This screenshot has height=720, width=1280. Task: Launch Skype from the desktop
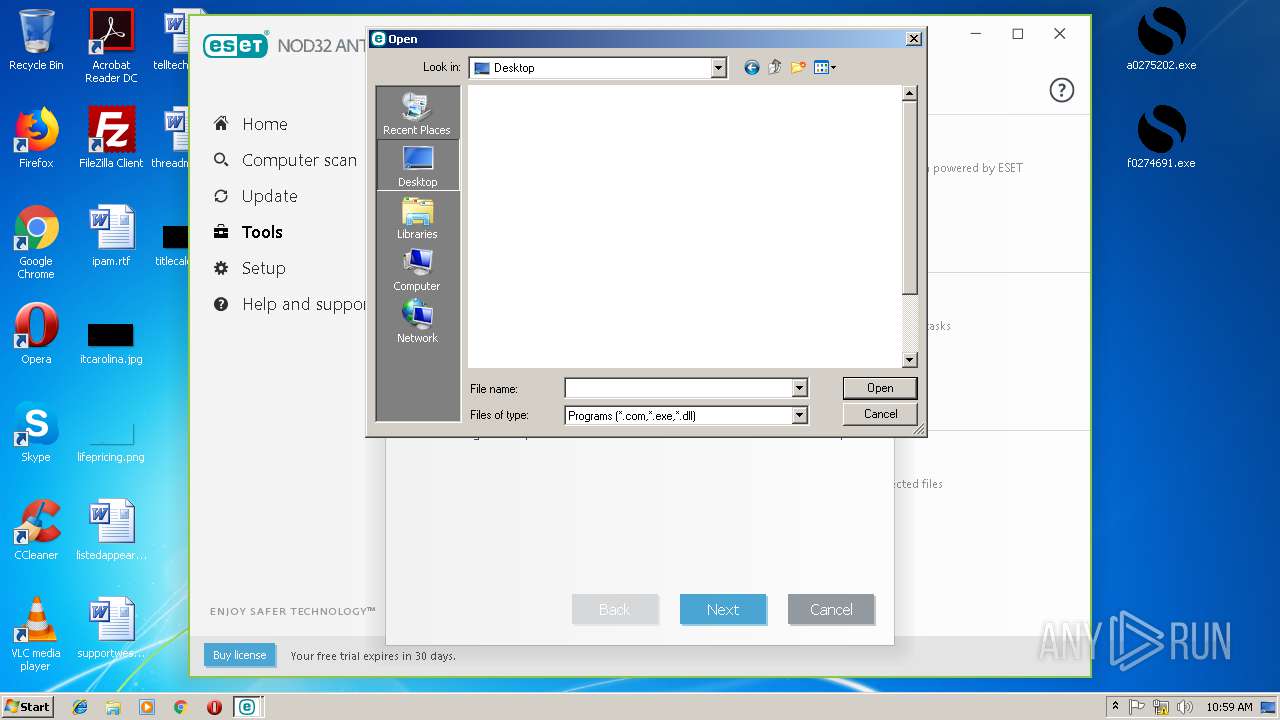click(x=36, y=432)
